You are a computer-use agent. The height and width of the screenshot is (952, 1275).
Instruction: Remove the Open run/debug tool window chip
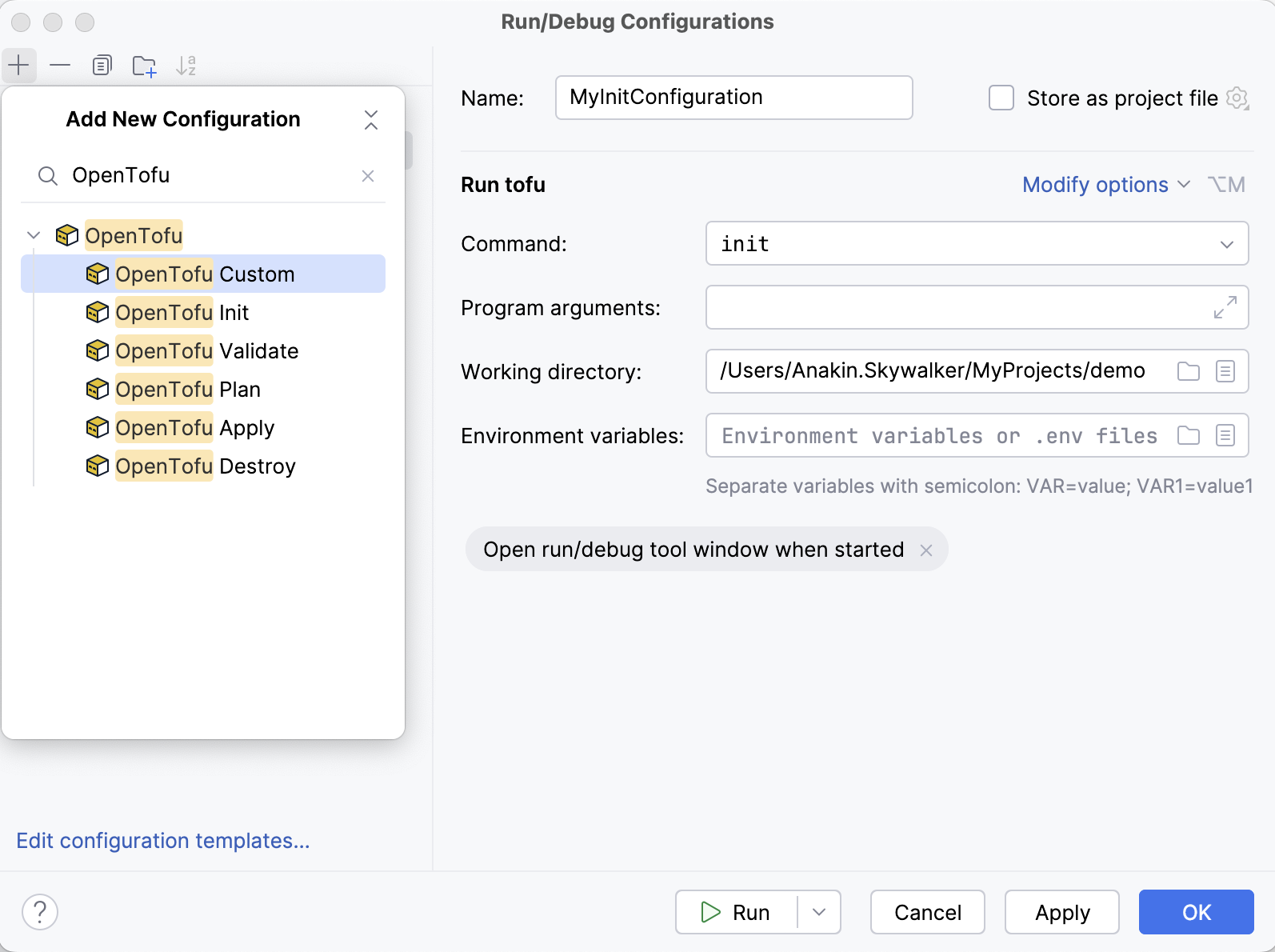click(926, 550)
